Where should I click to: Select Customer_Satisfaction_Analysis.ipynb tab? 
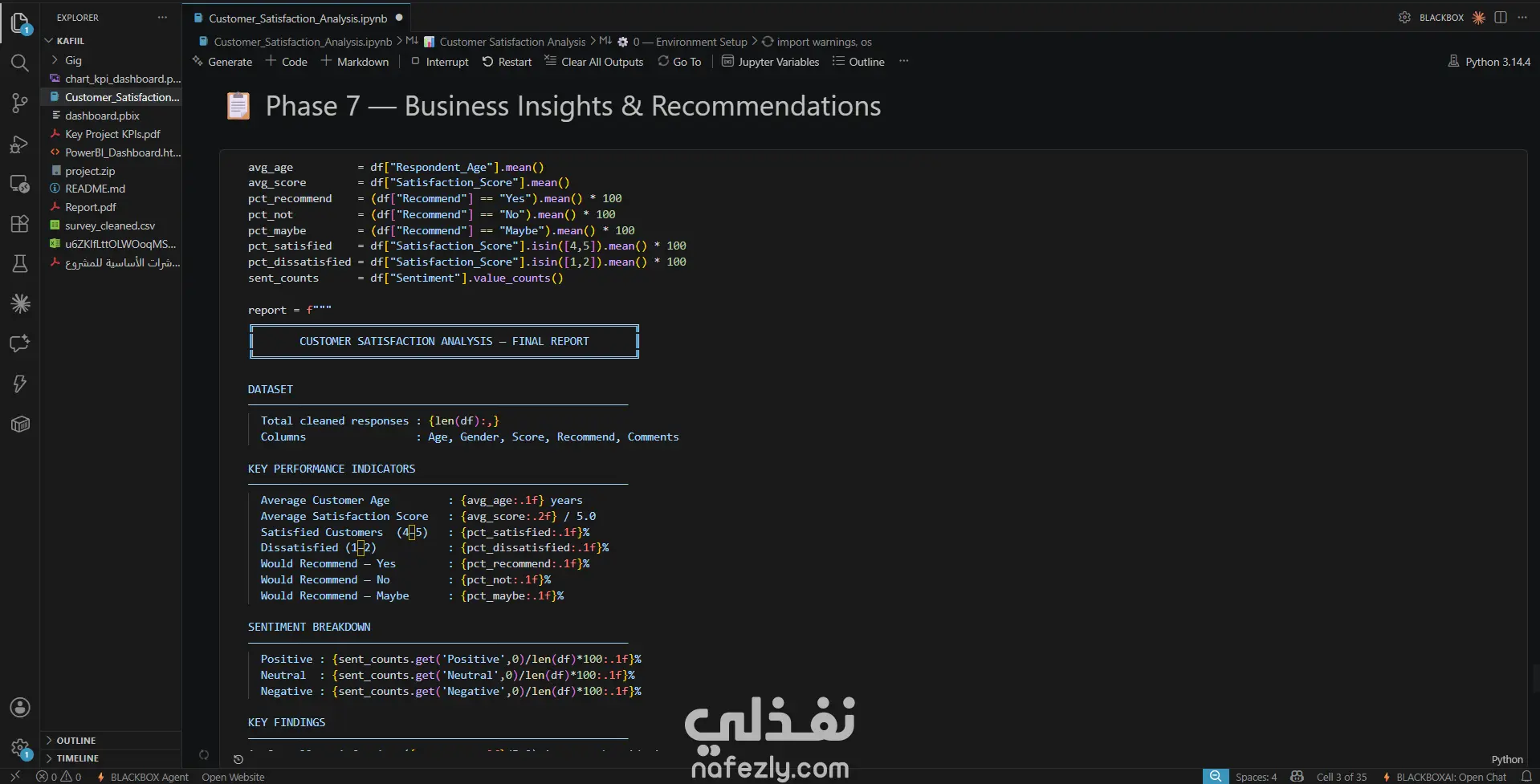coord(298,18)
